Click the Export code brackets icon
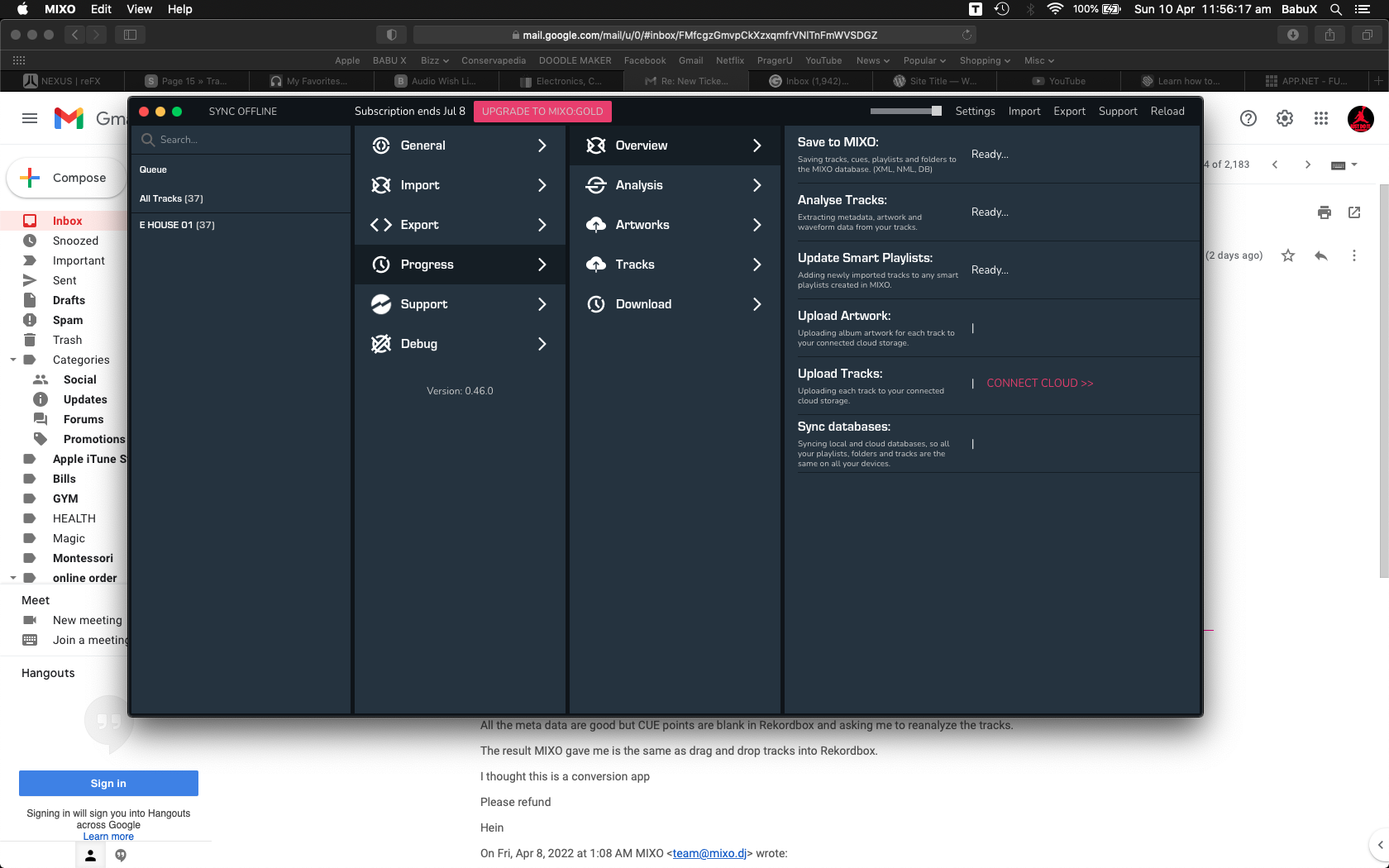 point(381,225)
